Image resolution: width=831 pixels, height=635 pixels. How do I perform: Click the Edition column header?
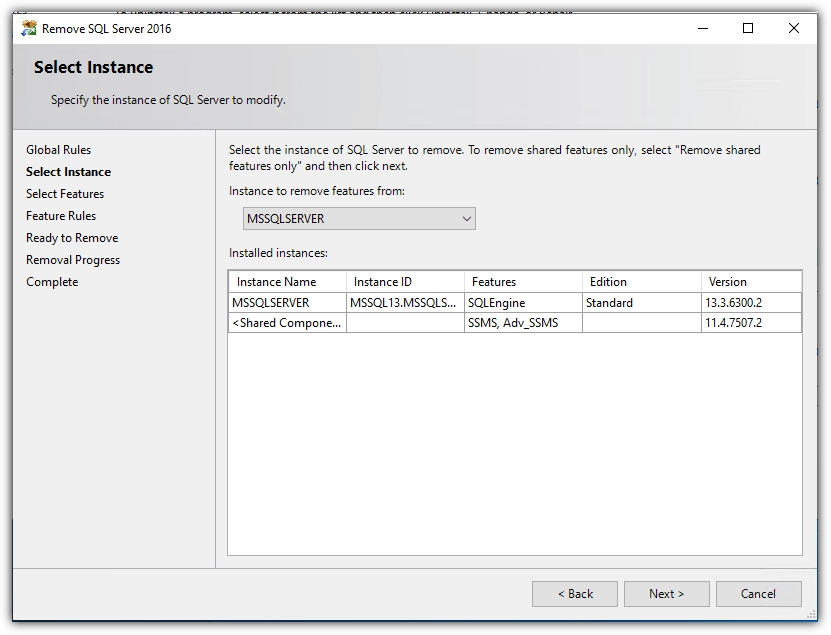[642, 282]
